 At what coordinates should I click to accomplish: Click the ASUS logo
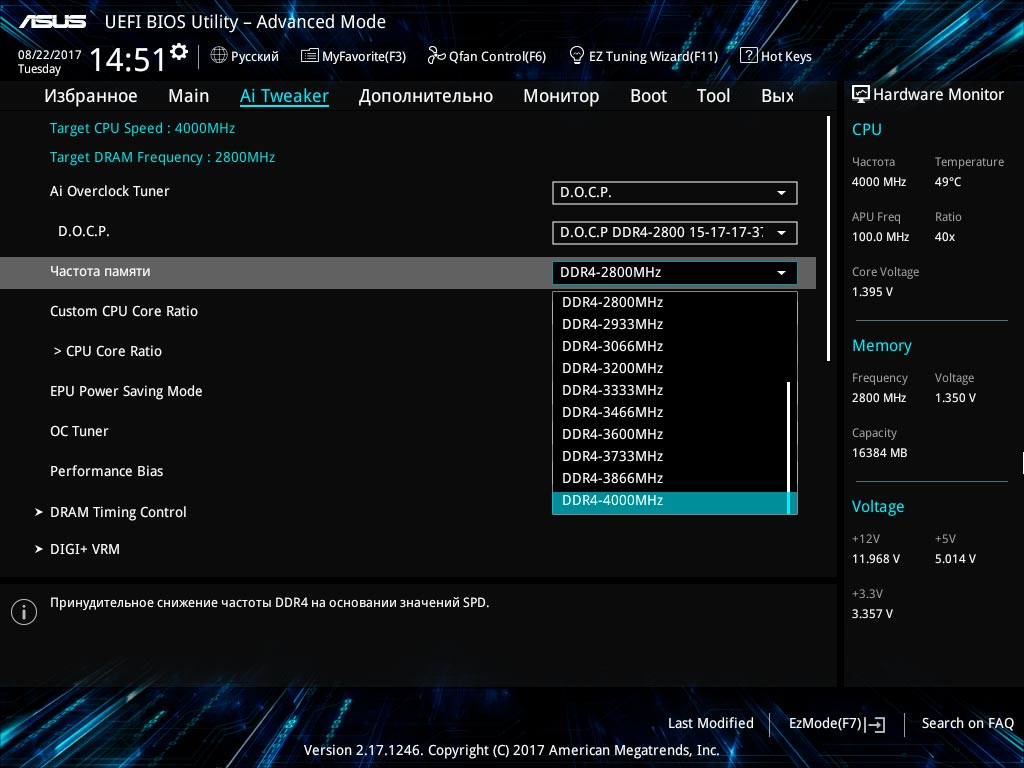[x=52, y=22]
